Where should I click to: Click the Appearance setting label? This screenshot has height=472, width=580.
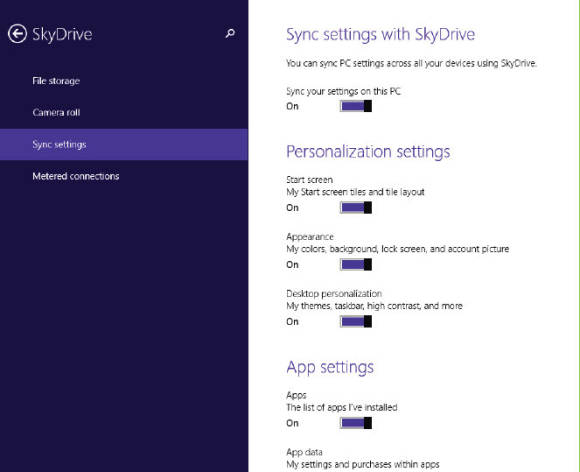tap(310, 237)
